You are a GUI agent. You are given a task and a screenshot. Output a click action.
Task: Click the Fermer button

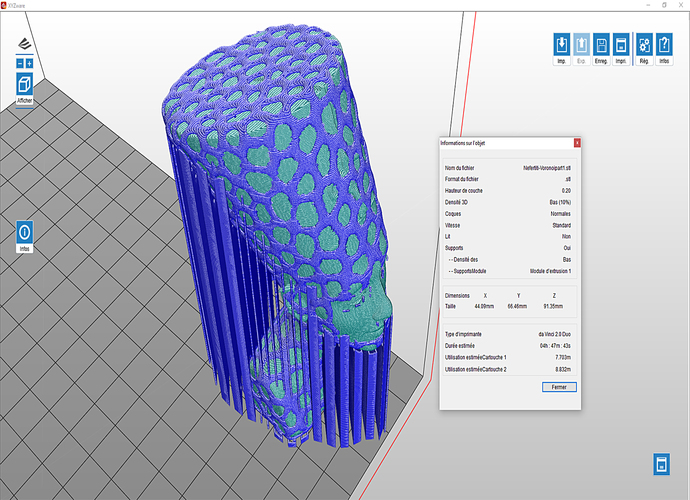(x=559, y=387)
